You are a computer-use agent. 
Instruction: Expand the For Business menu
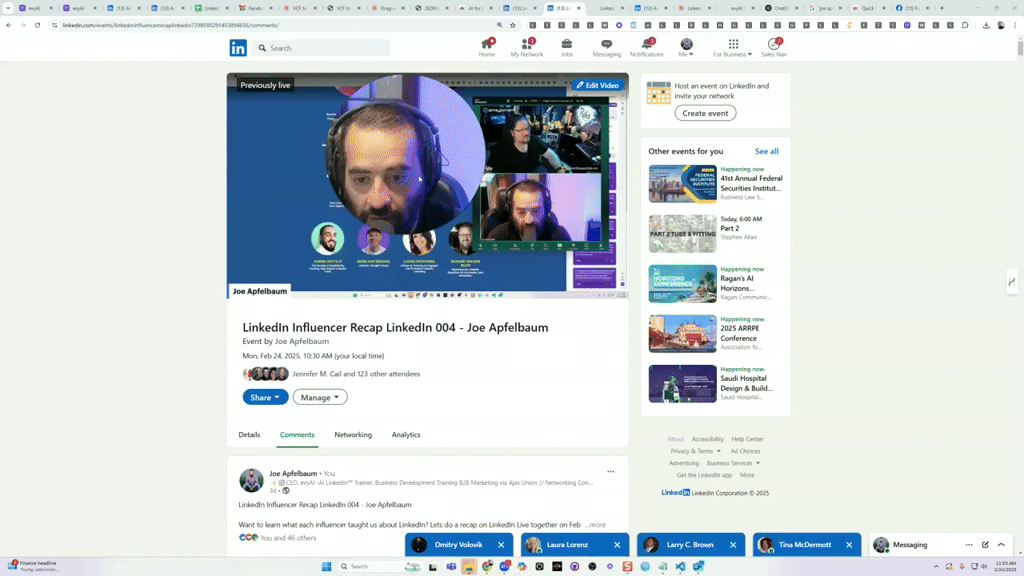(x=733, y=48)
